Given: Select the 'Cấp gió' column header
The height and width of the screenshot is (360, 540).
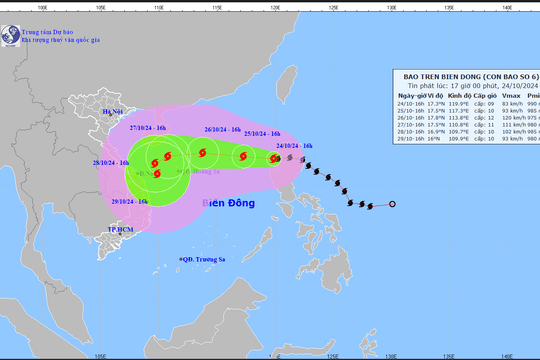Looking at the screenshot, I should [x=485, y=96].
